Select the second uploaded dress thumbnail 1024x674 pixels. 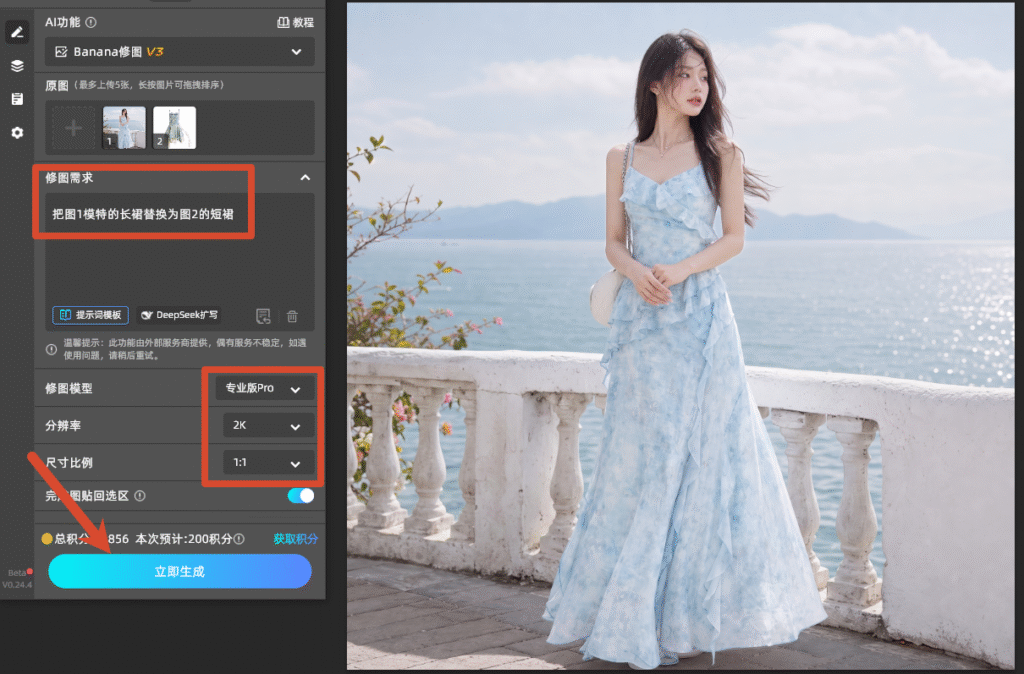(x=174, y=127)
